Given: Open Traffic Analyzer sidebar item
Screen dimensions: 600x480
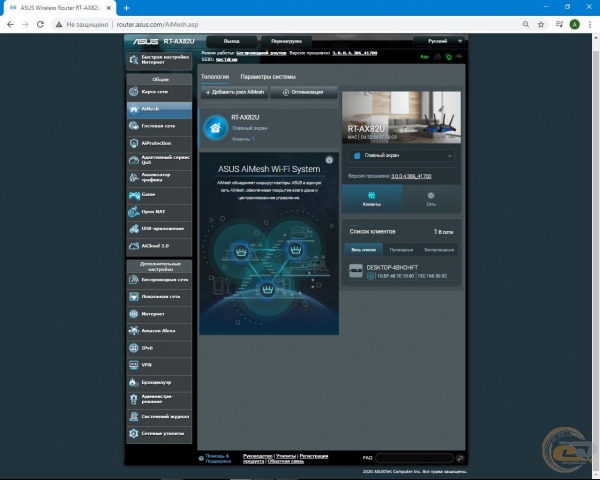Looking at the screenshot, I should pos(159,177).
